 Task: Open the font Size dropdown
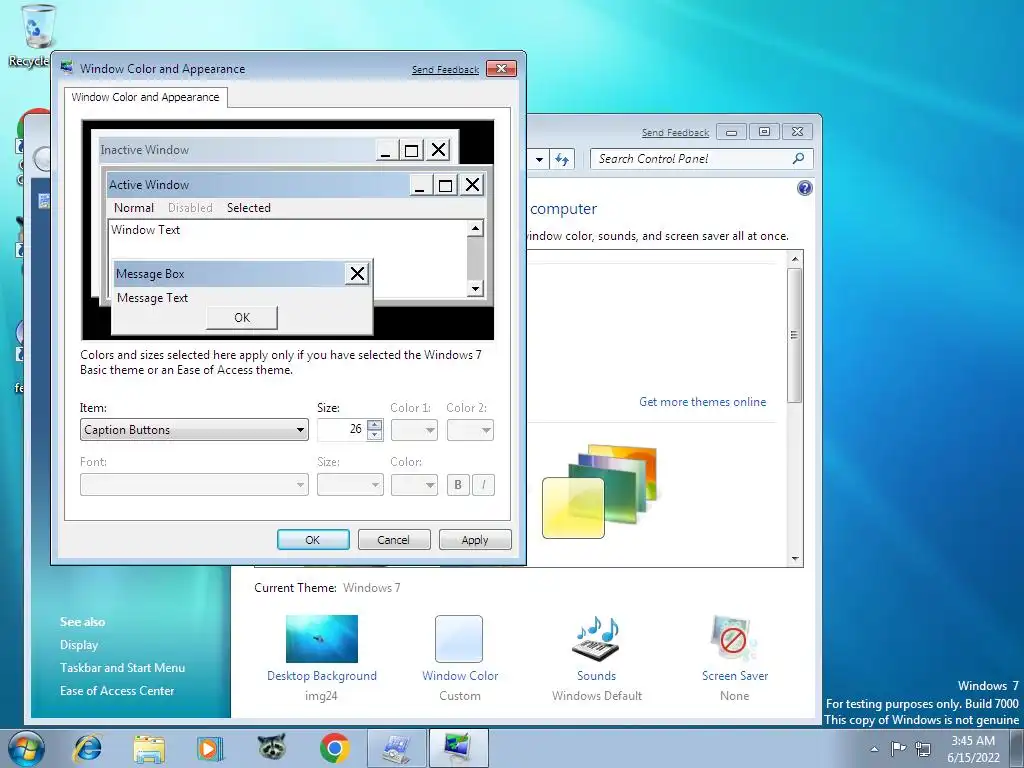pyautogui.click(x=350, y=485)
